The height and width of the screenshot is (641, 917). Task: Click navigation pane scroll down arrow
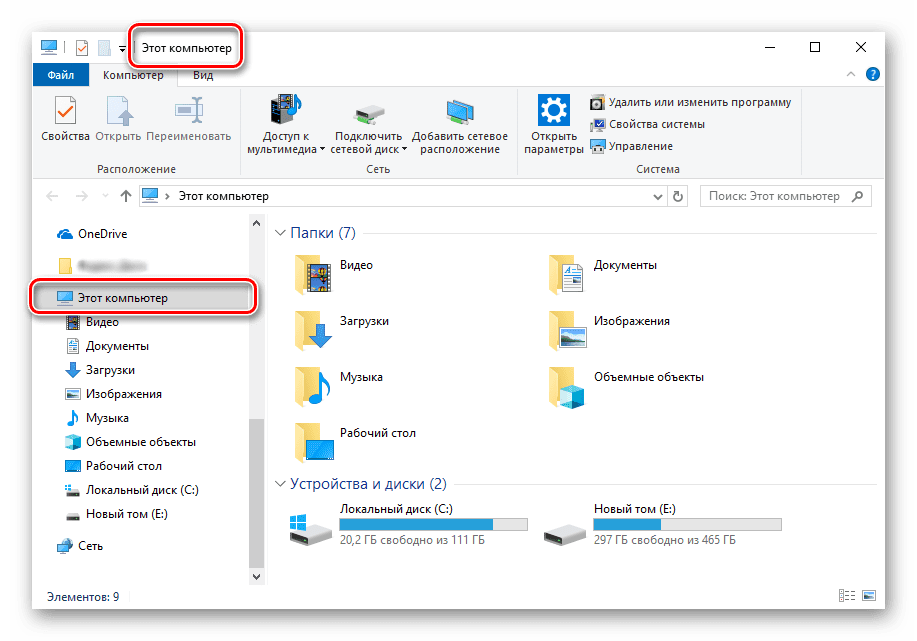(x=256, y=577)
